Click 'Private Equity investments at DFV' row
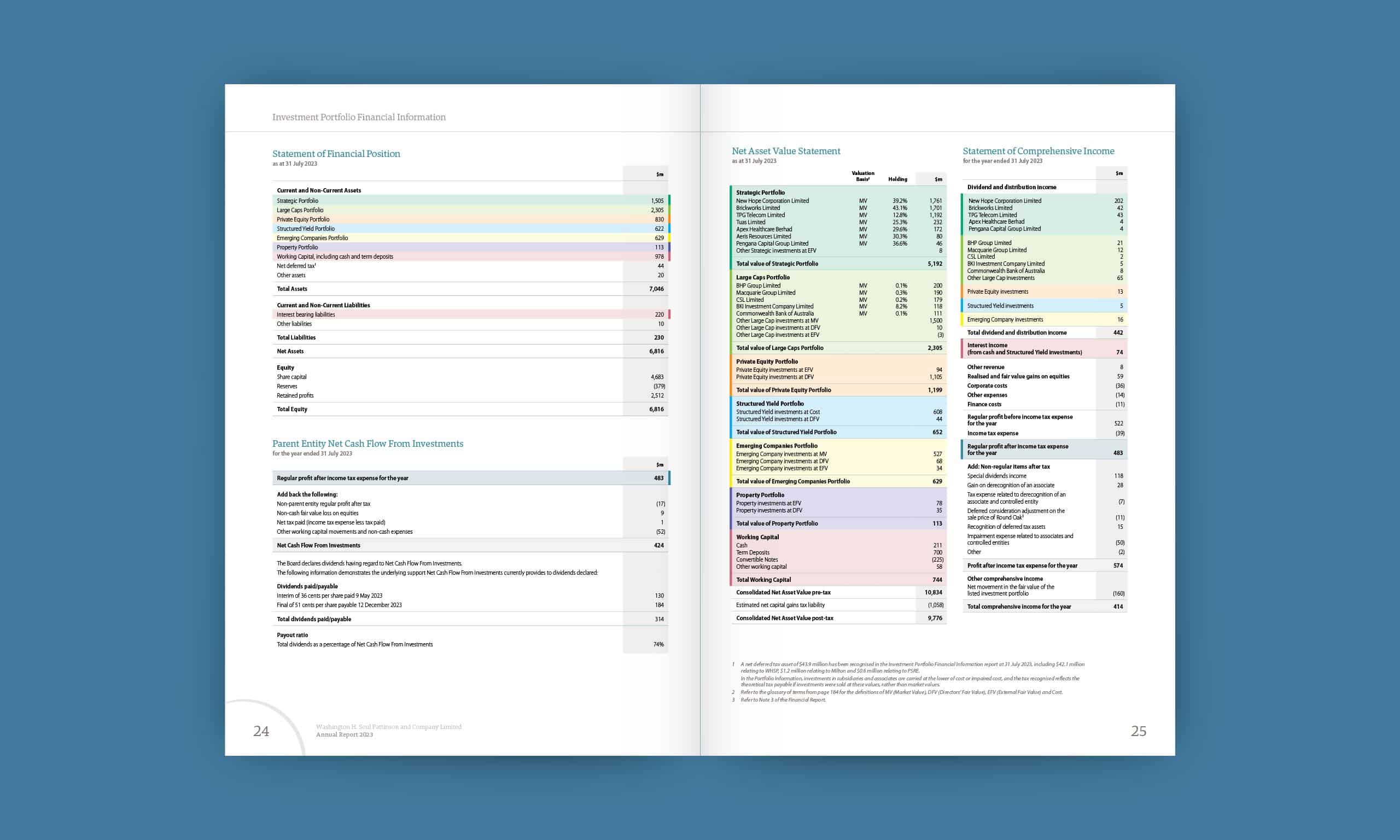 pyautogui.click(x=839, y=376)
